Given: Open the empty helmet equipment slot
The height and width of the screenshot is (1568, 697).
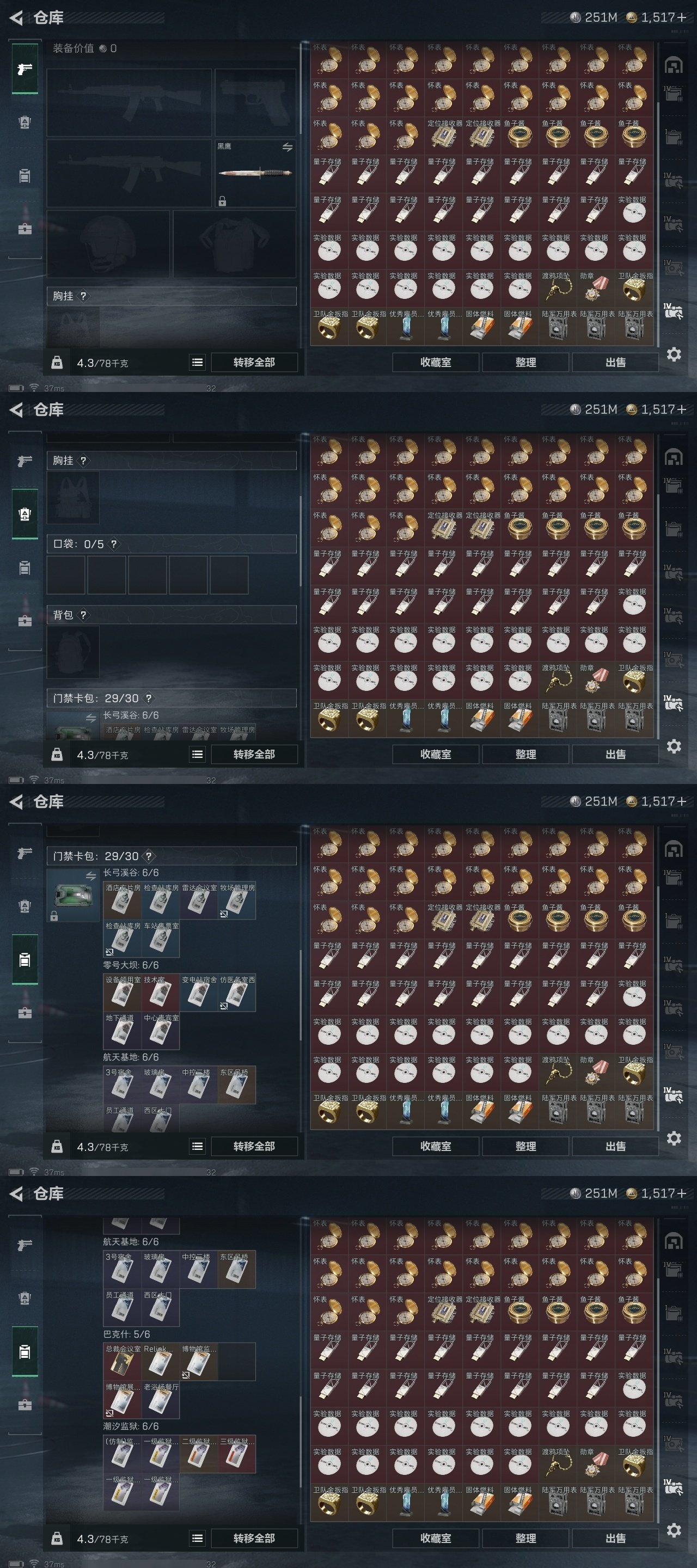Looking at the screenshot, I should [108, 243].
